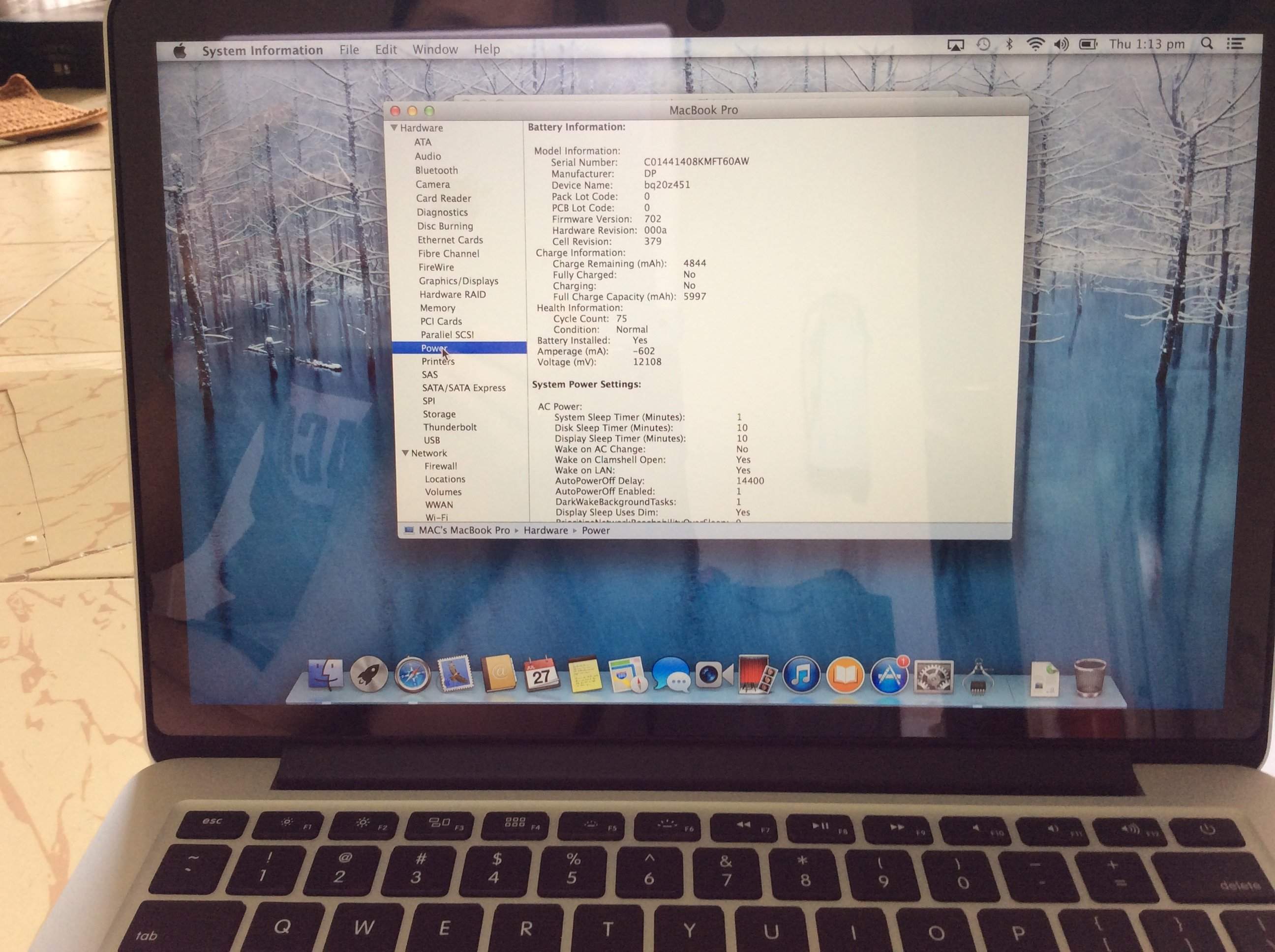Select FireWire in the sidebar

point(436,268)
